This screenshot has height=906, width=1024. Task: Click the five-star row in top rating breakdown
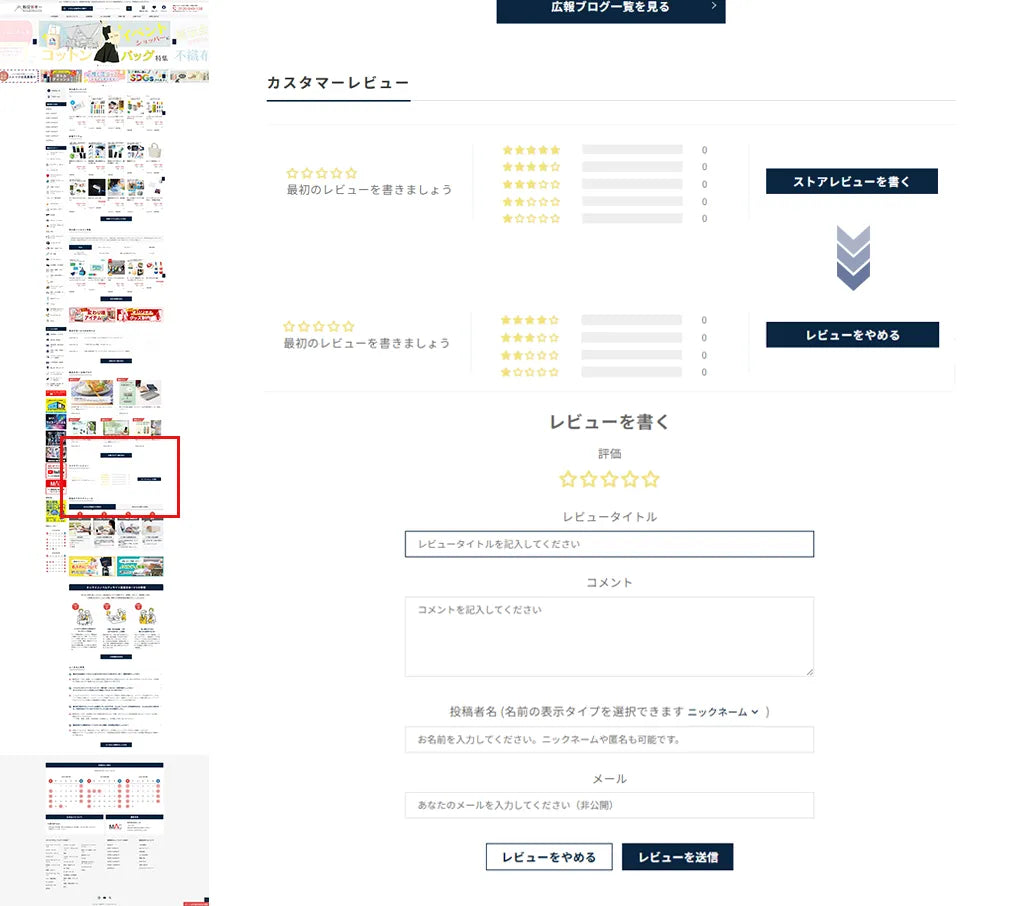531,150
